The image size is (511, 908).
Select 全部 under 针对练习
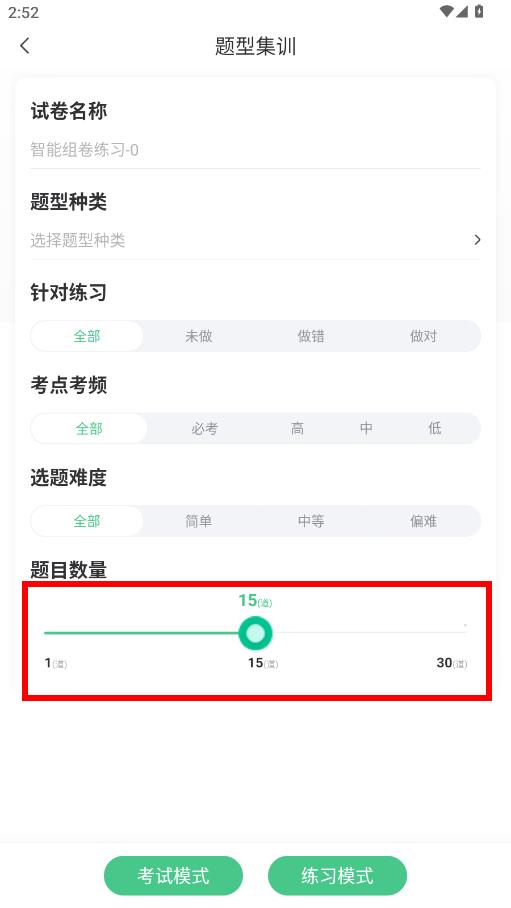[87, 336]
